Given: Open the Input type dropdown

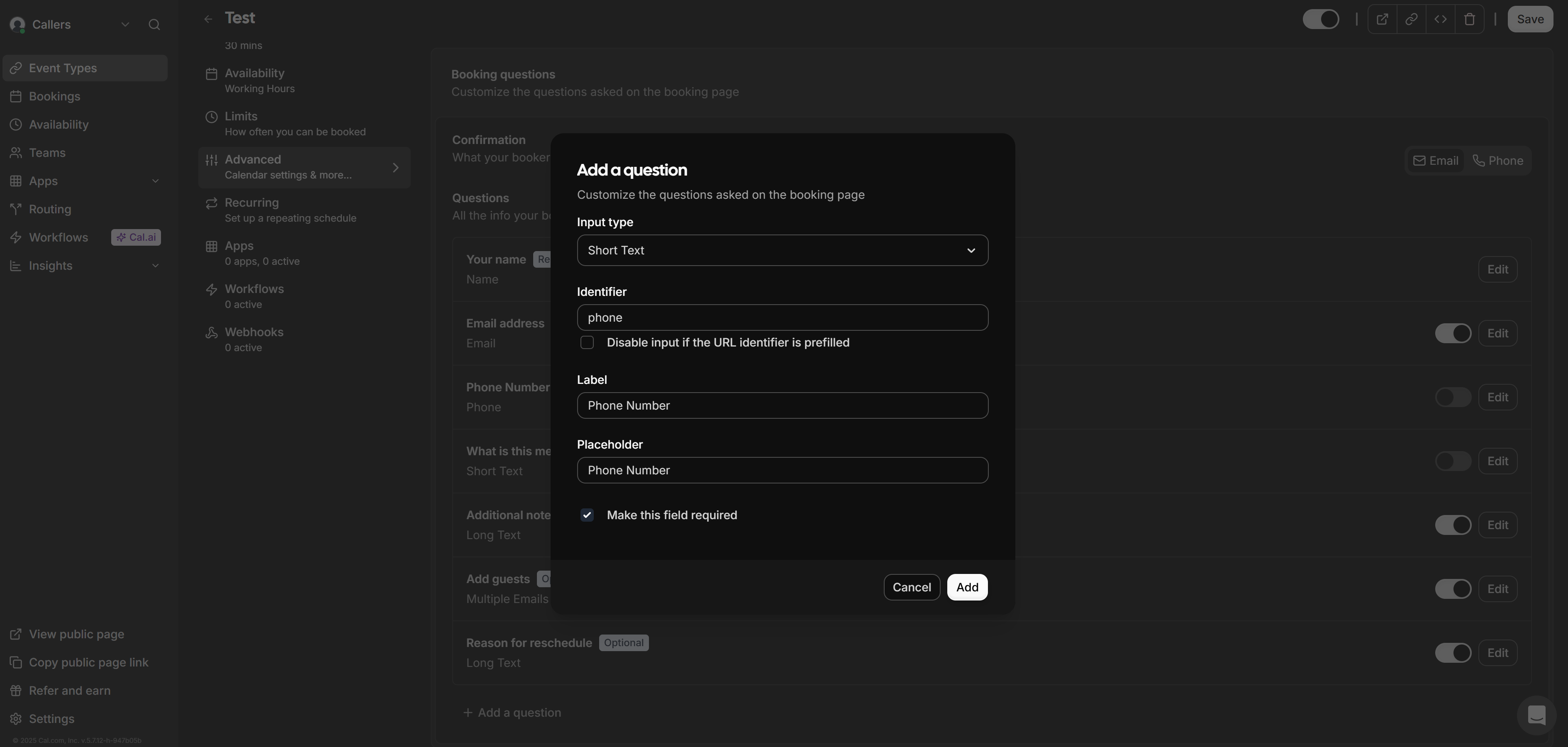Looking at the screenshot, I should (x=783, y=250).
